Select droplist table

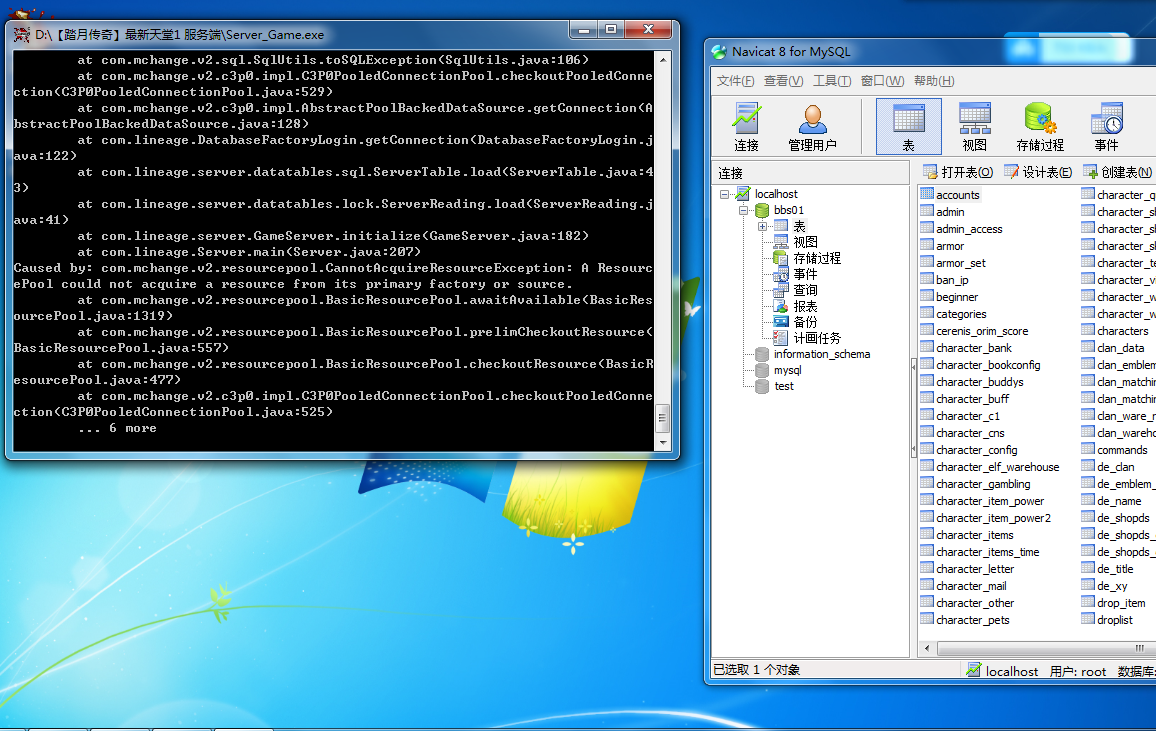click(1115, 620)
